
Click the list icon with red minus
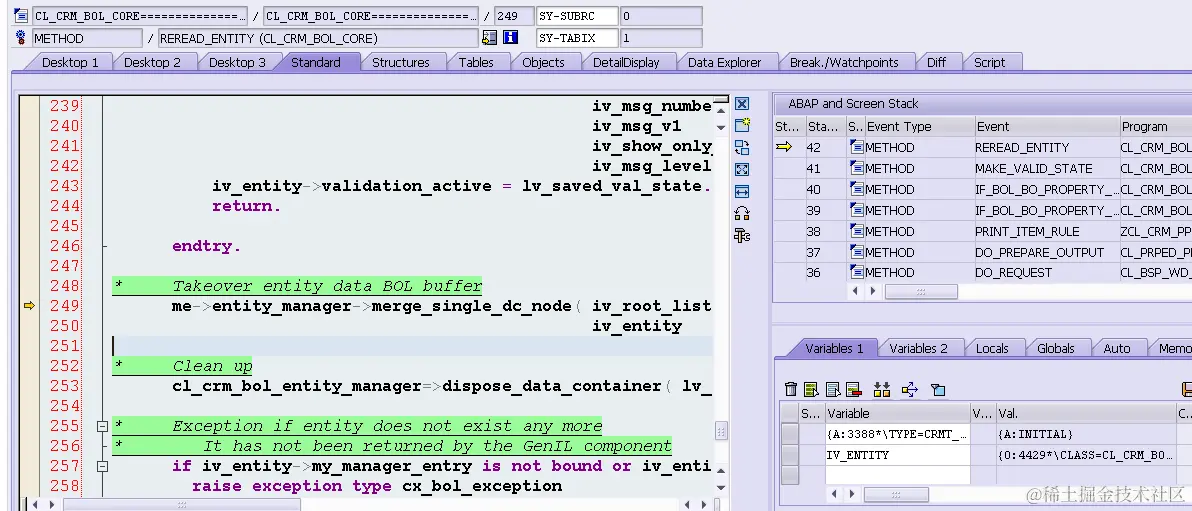click(x=852, y=389)
